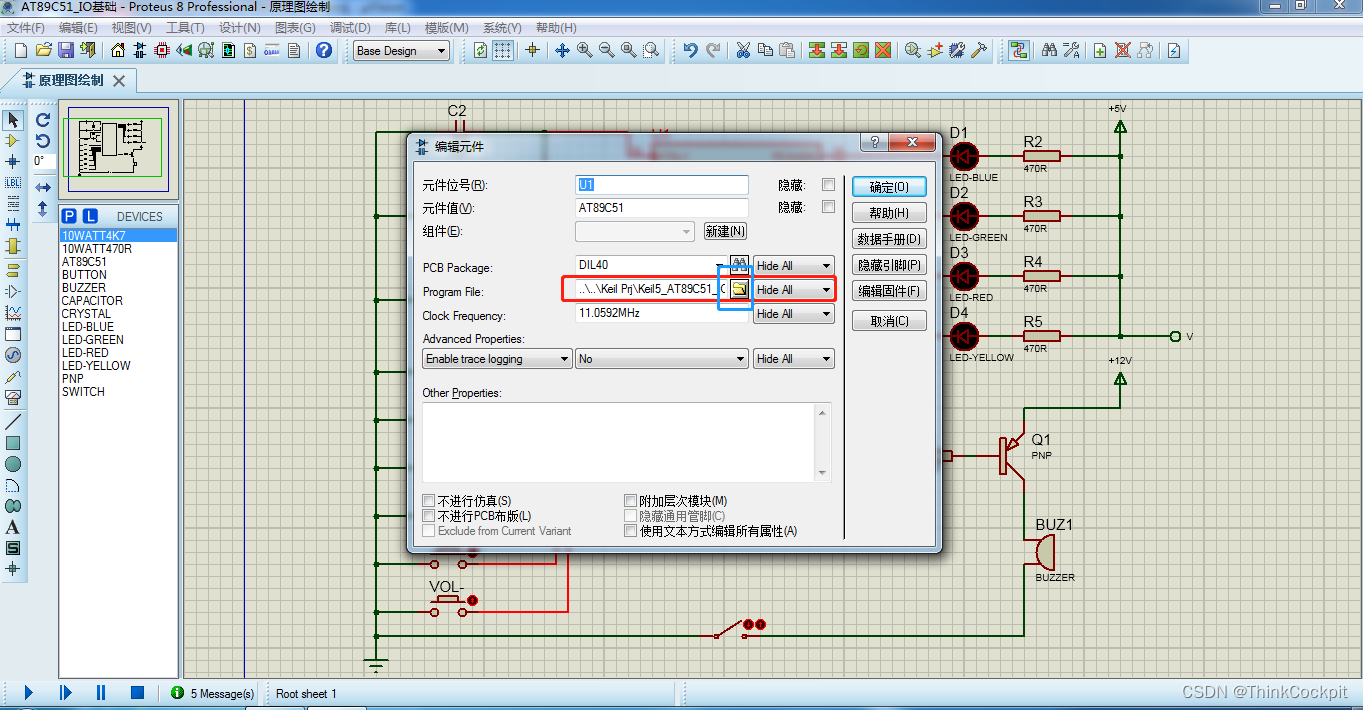Save the project with the floppy icon
Viewport: 1363px width, 710px height.
point(65,50)
